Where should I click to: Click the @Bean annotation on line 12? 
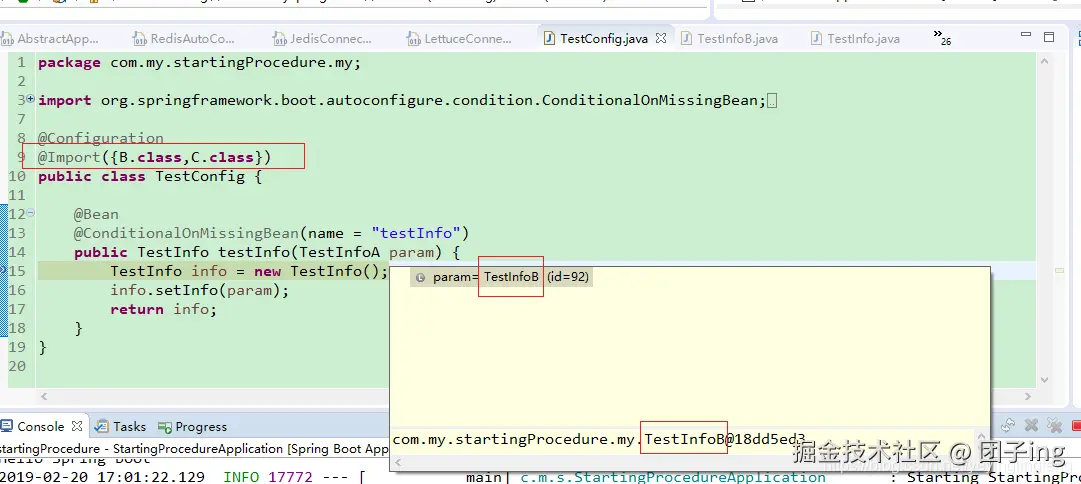coord(97,214)
